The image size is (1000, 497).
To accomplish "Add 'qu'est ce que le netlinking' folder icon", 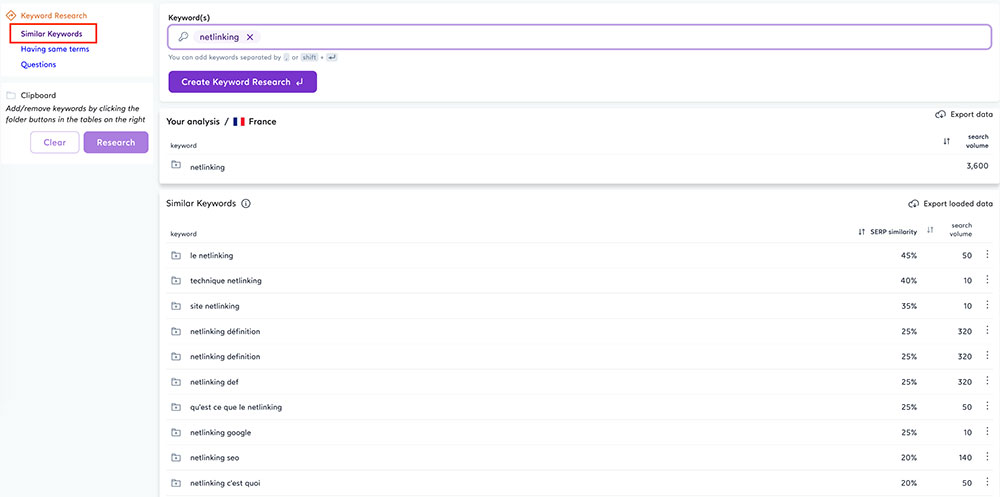I will [176, 407].
